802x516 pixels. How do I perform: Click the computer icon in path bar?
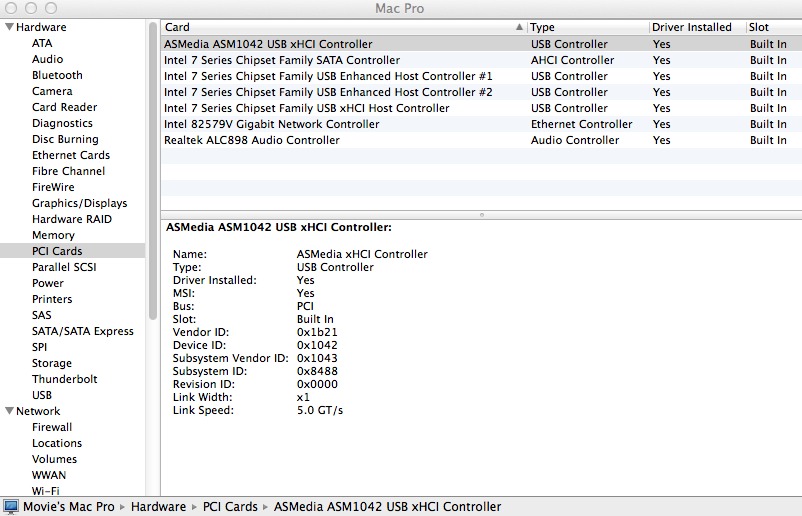coord(11,507)
